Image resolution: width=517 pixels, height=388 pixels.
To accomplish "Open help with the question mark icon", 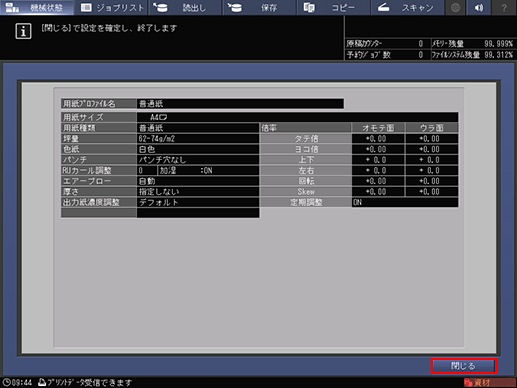I will pos(504,7).
